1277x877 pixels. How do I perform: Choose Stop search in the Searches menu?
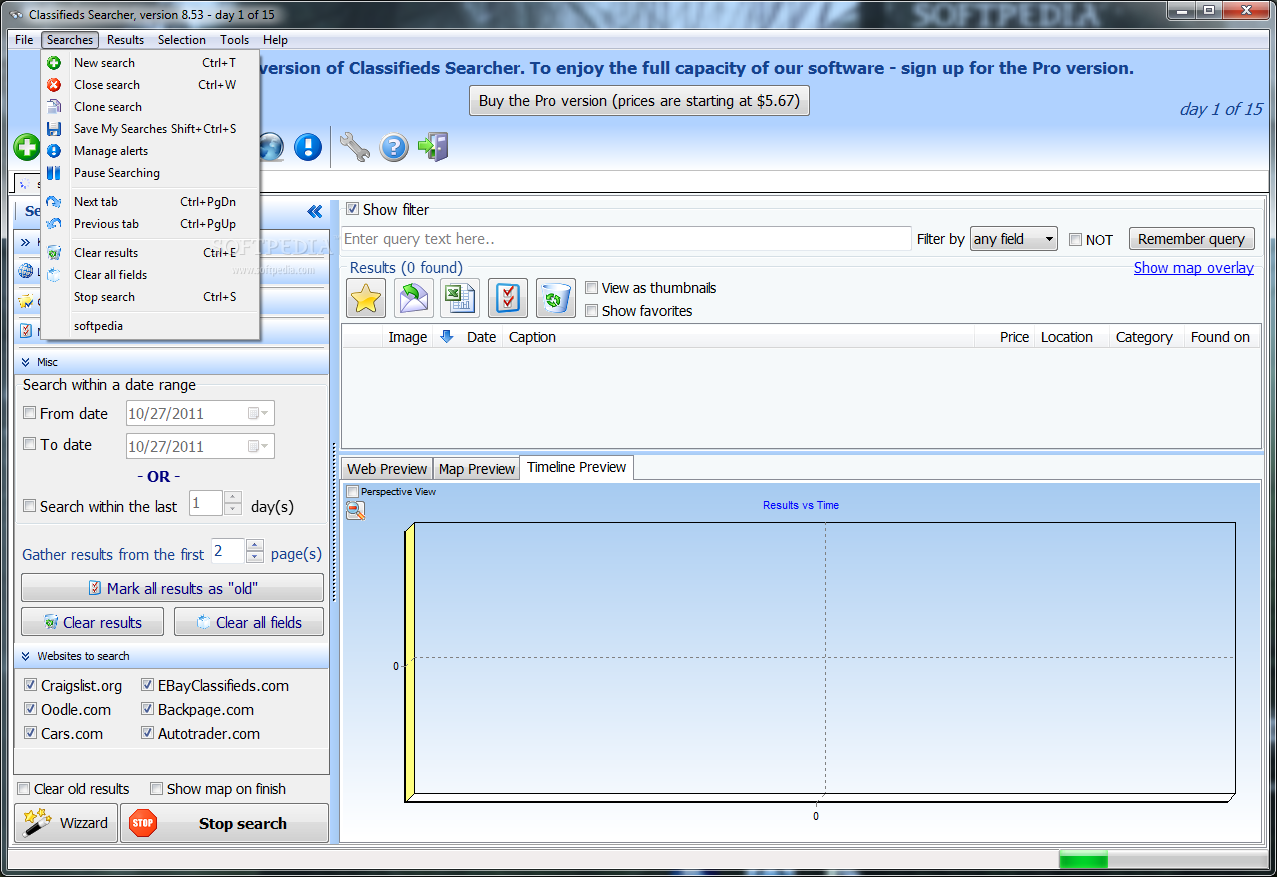point(150,297)
